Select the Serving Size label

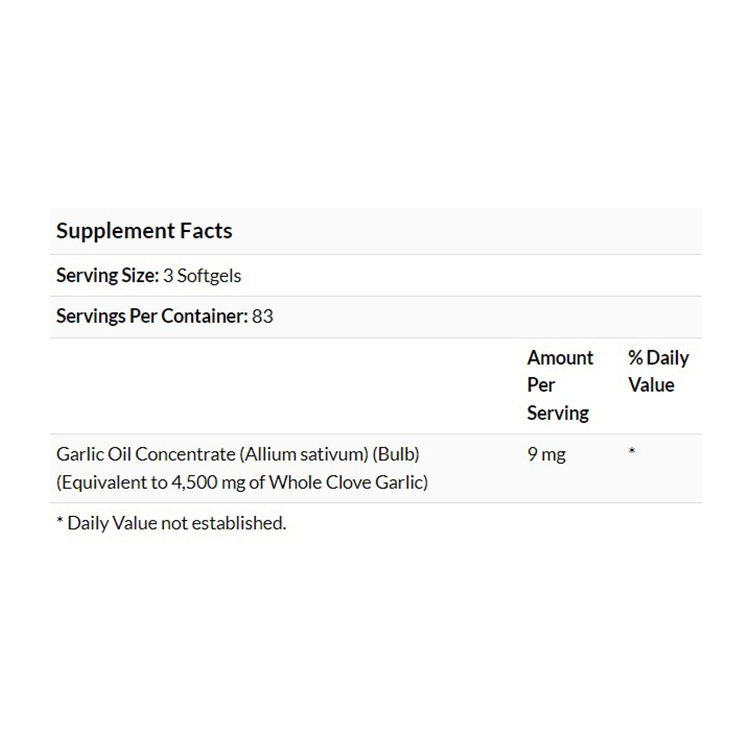click(x=106, y=275)
